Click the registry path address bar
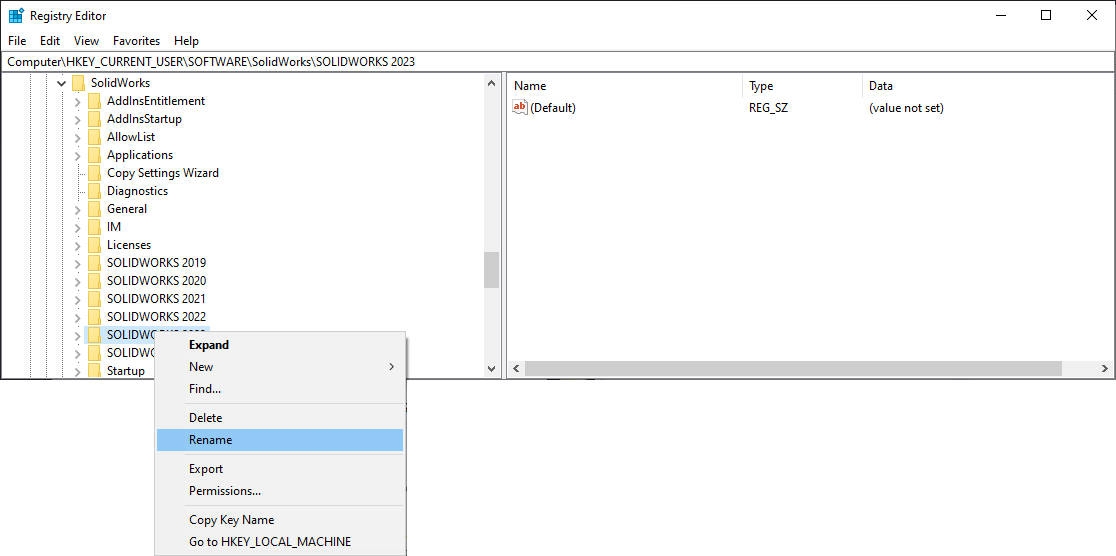The height and width of the screenshot is (556, 1116). (558, 62)
